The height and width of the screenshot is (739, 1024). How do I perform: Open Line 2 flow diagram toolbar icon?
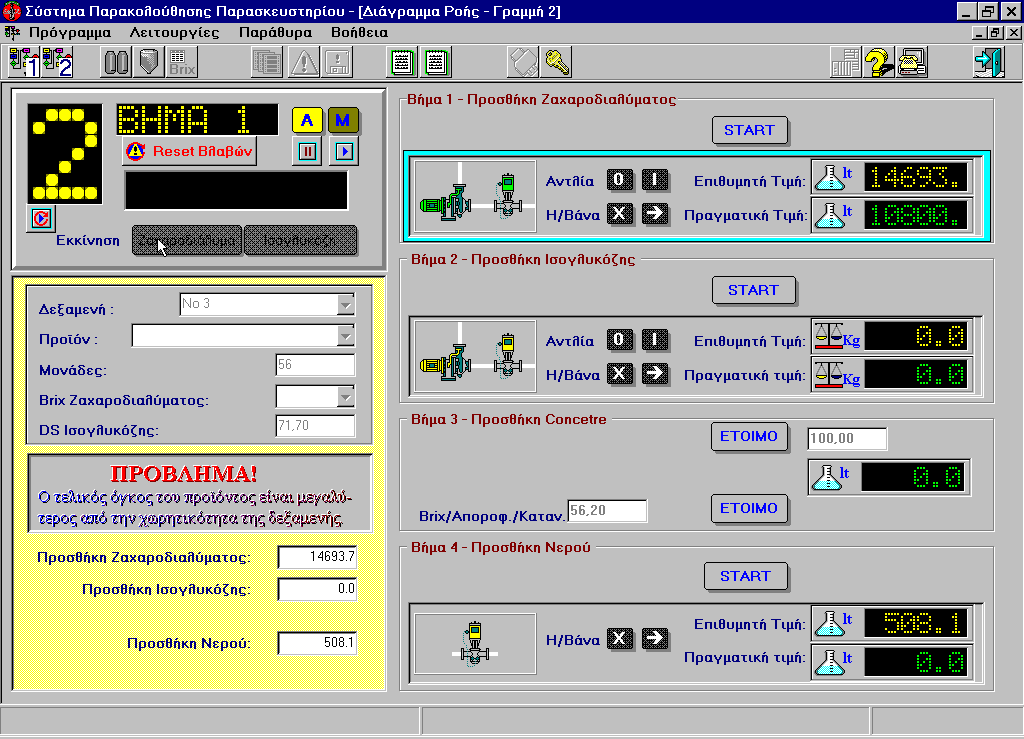(58, 62)
